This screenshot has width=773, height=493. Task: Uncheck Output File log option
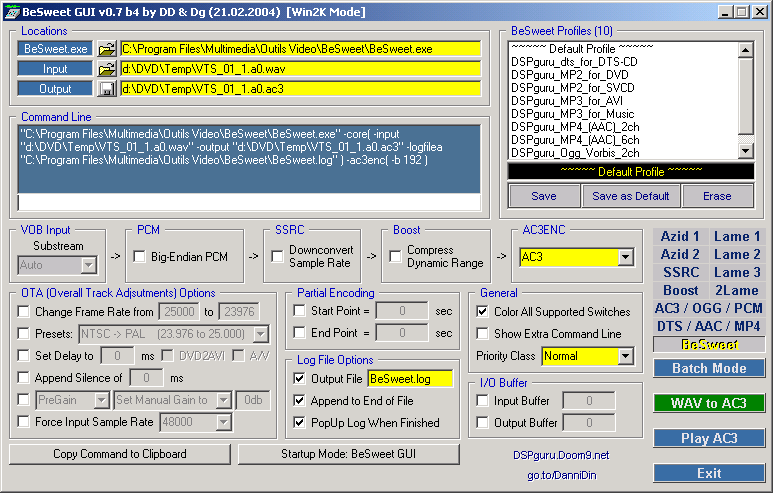(x=299, y=378)
